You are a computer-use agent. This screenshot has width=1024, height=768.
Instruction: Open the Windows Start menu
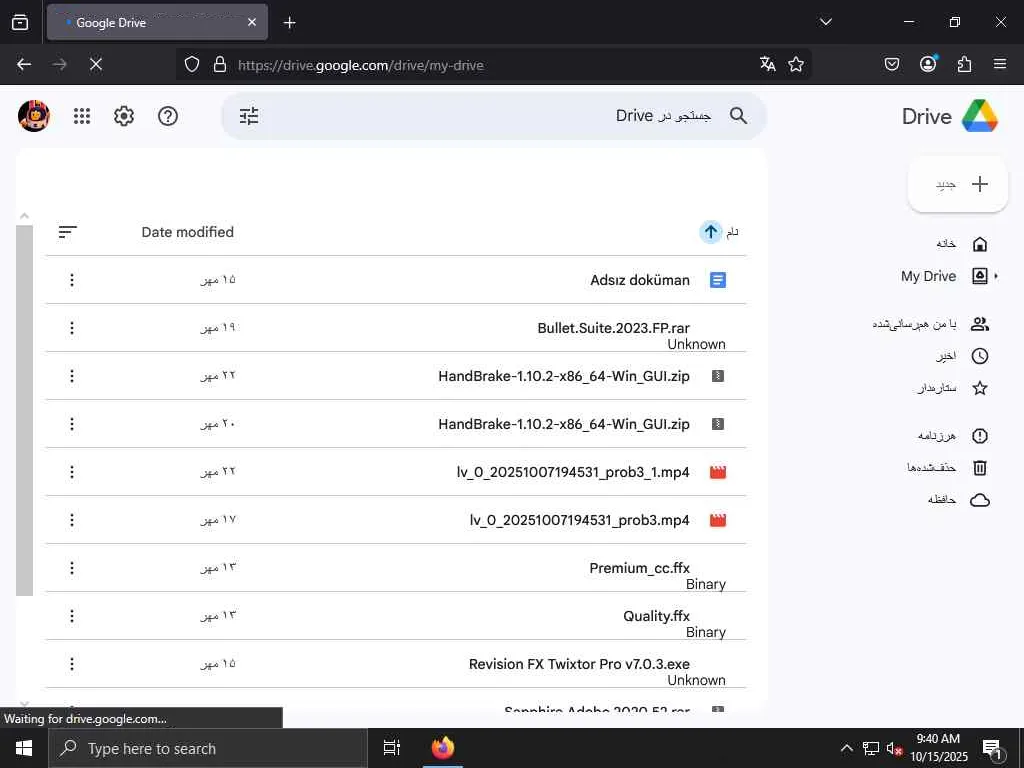click(x=24, y=748)
